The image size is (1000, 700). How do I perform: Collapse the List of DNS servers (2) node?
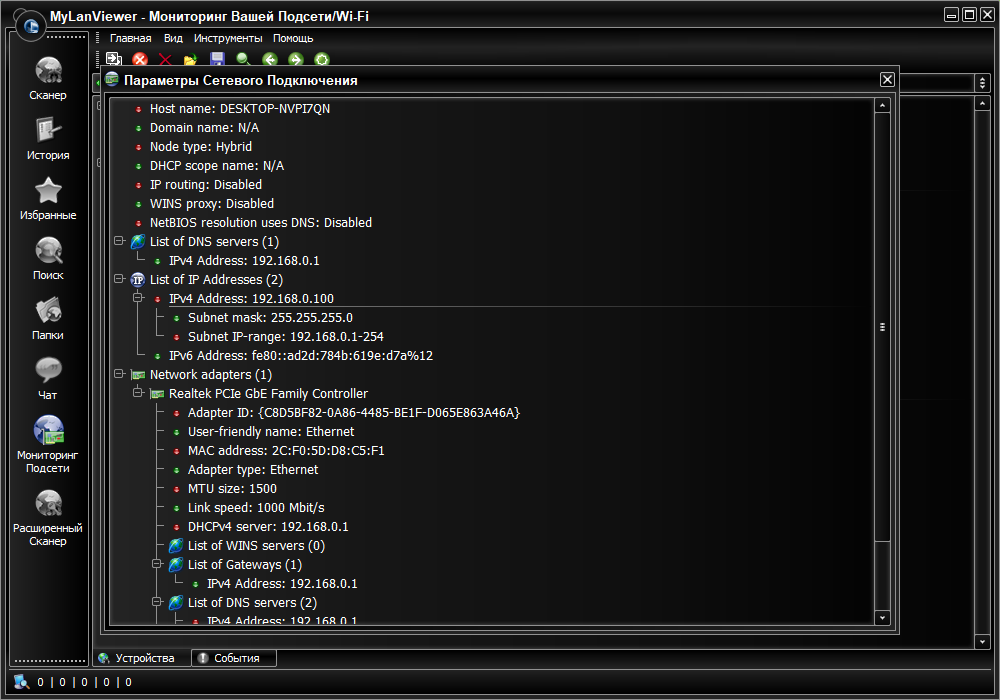point(157,602)
